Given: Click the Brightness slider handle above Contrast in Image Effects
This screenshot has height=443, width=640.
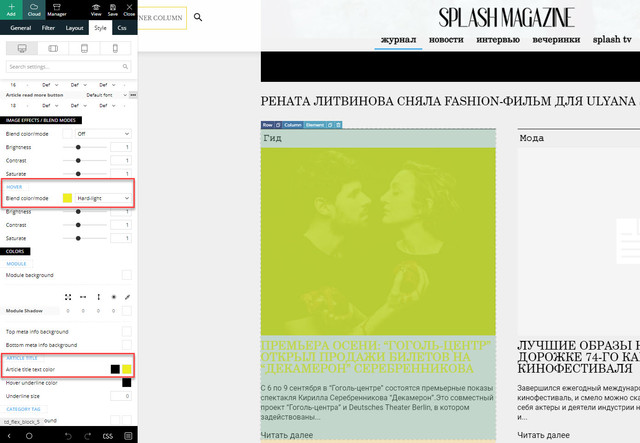Looking at the screenshot, I should click(78, 147).
